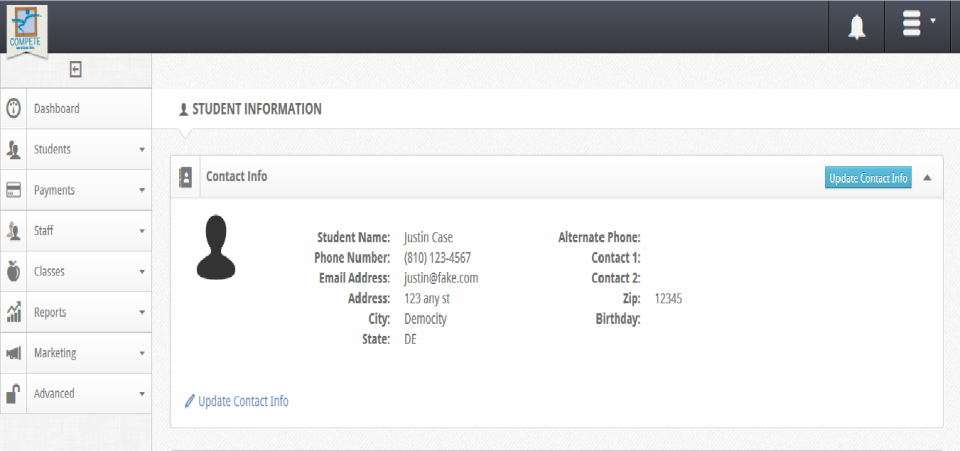The image size is (960, 451).
Task: Click the student profile avatar
Action: pyautogui.click(x=216, y=247)
